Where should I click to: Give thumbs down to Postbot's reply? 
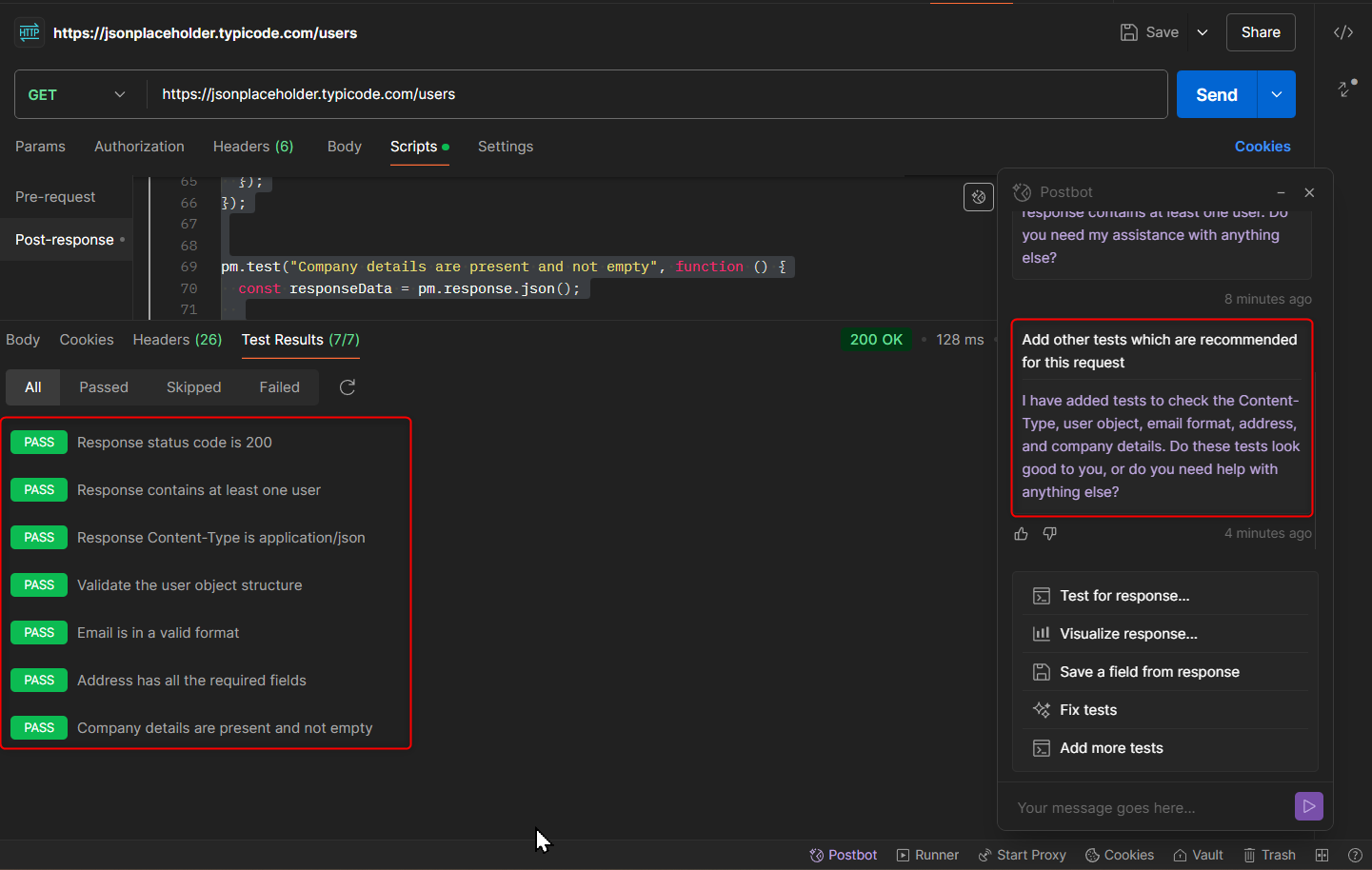tap(1049, 534)
